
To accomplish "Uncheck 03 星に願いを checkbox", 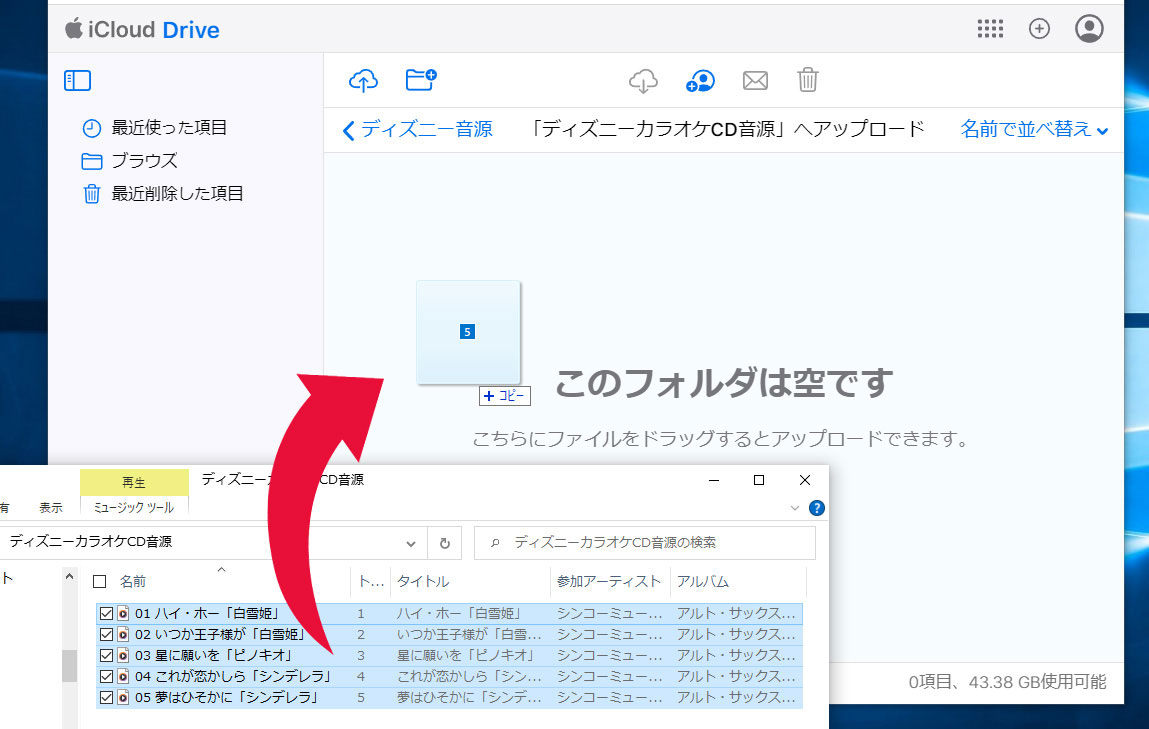I will [106, 656].
